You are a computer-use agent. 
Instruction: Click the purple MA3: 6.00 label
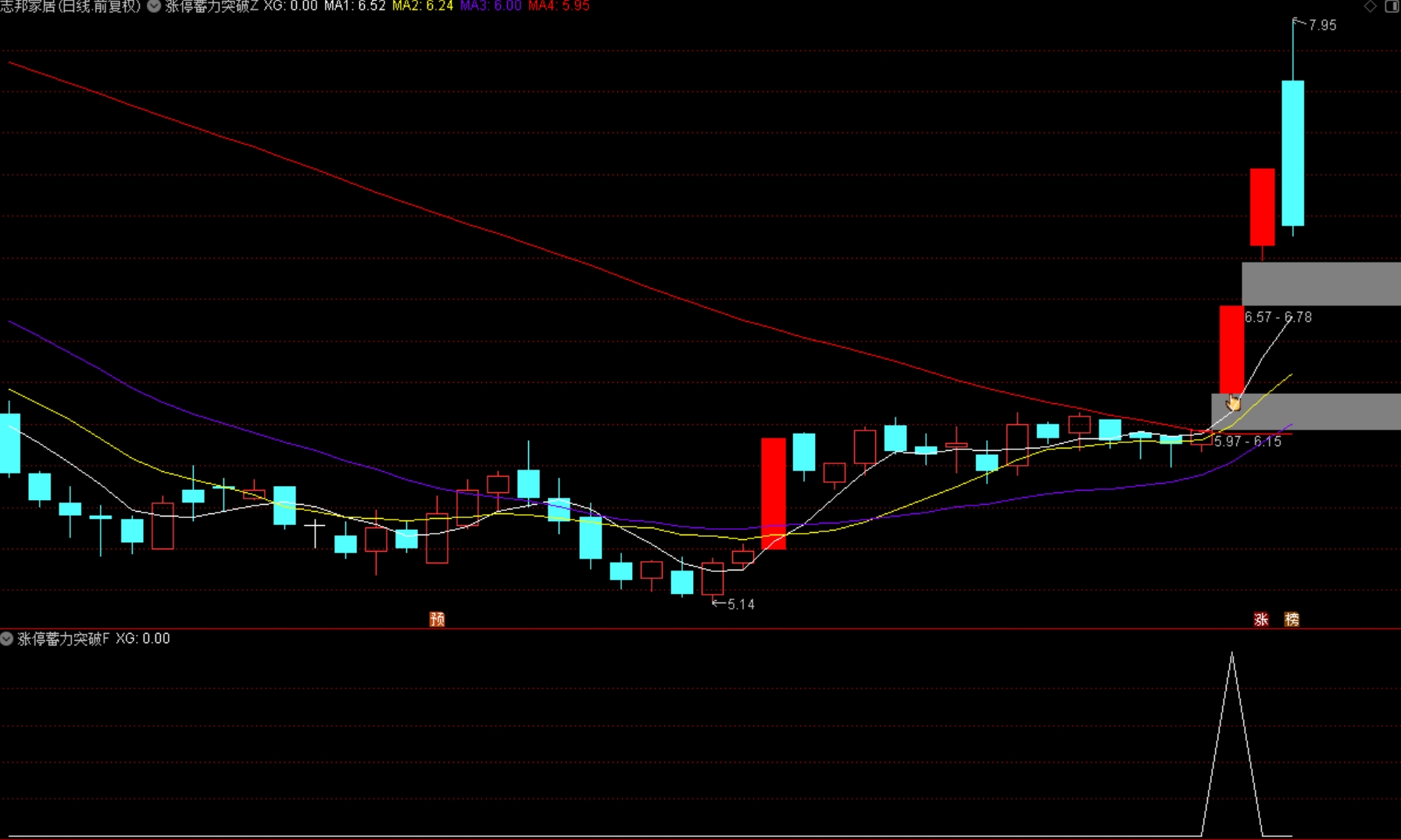click(491, 6)
